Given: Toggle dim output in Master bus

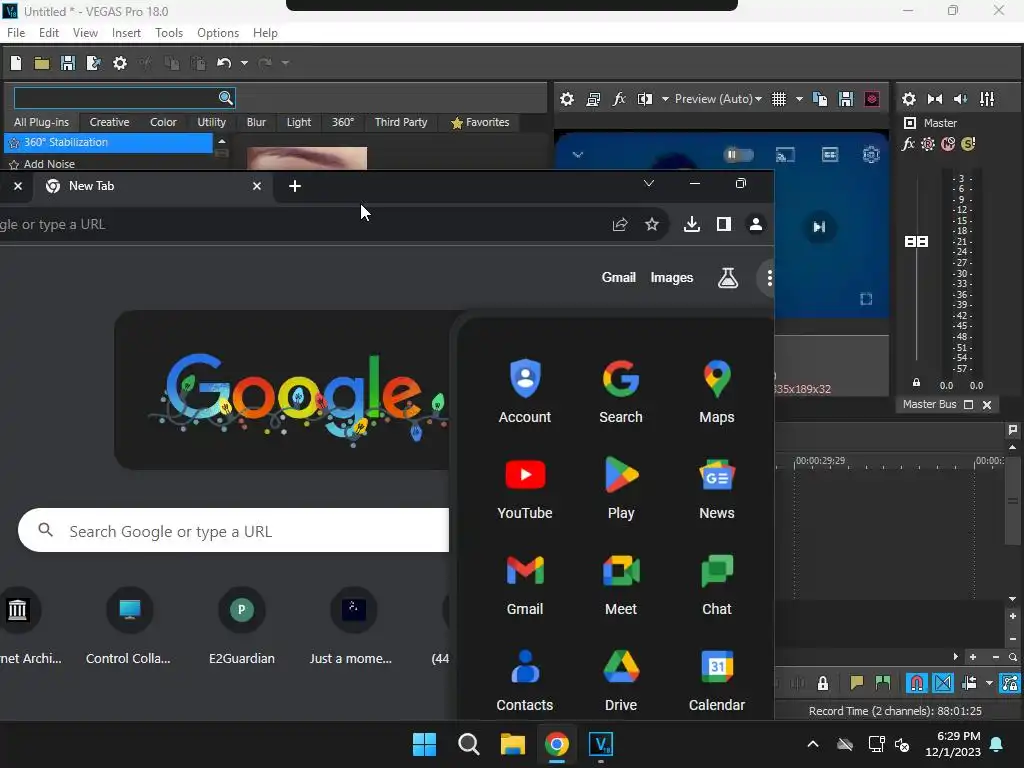Looking at the screenshot, I should pyautogui.click(x=961, y=99).
